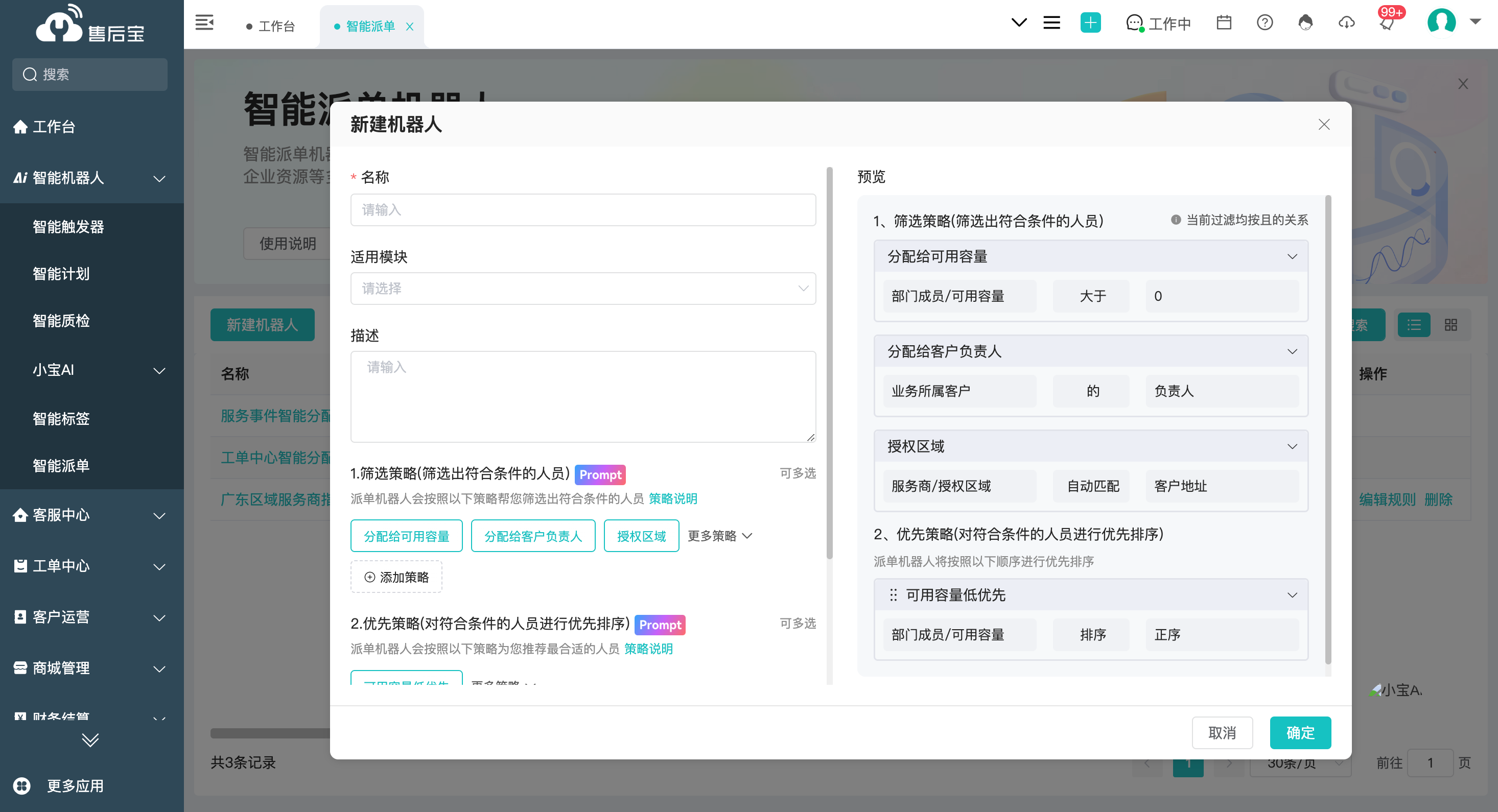The height and width of the screenshot is (812, 1498).
Task: Open notifications bell with 99+ badge
Action: [x=1388, y=22]
